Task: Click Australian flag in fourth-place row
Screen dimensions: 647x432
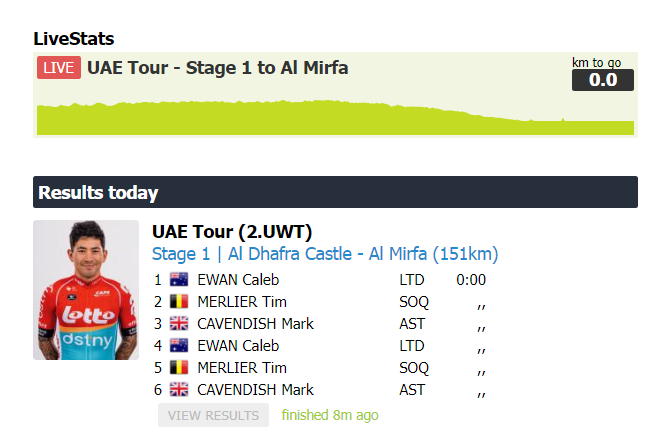Action: coord(179,346)
